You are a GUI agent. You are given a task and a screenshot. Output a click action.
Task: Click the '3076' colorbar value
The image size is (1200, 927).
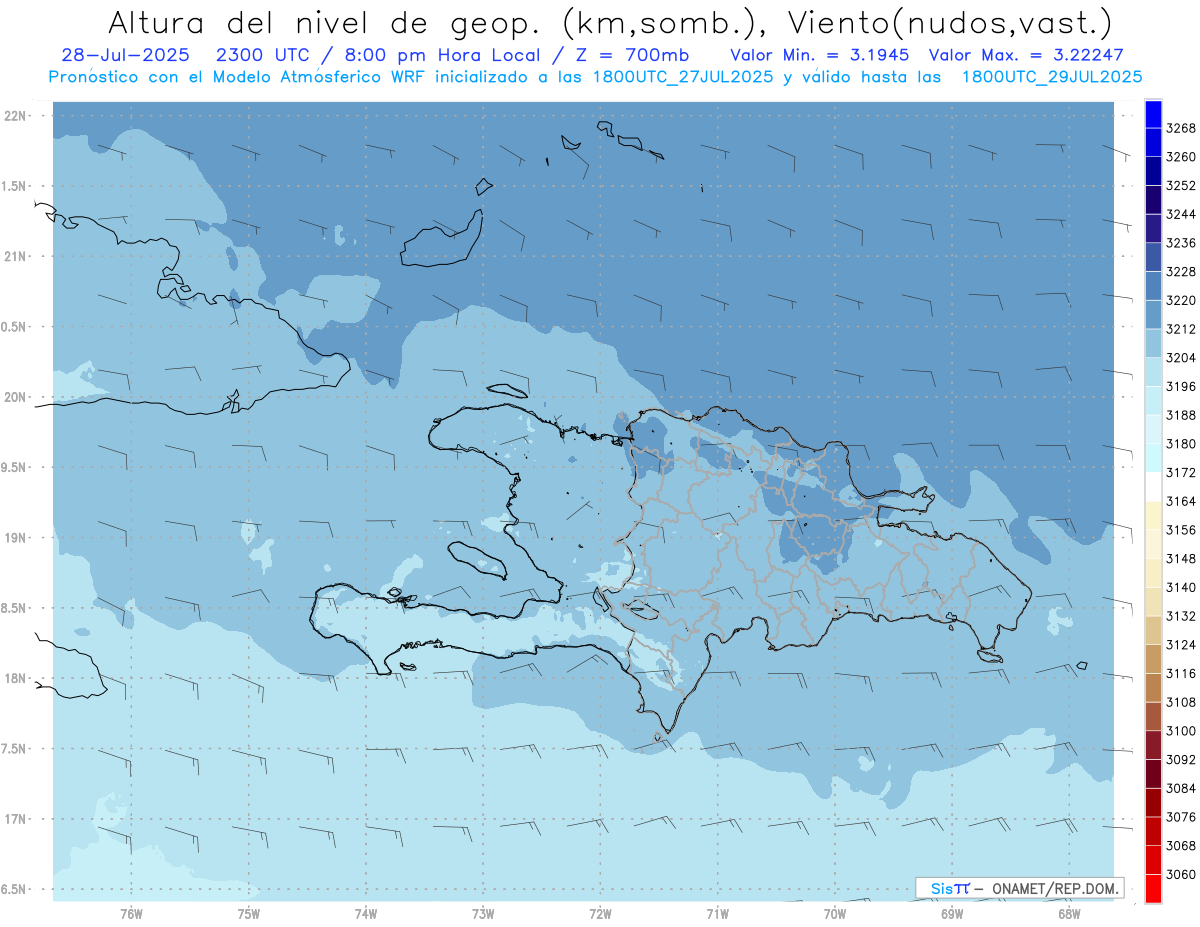(x=1180, y=817)
